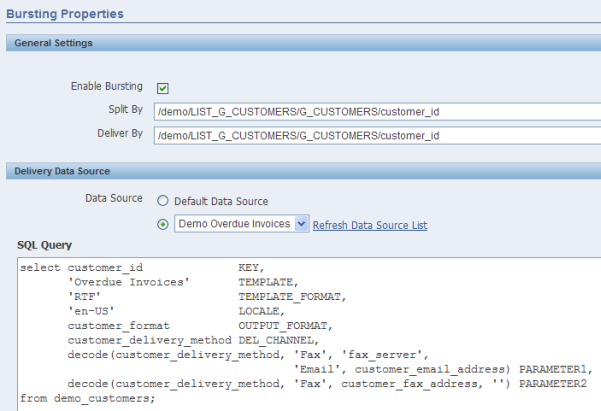Viewport: 601px width, 411px height.
Task: Click 'from demo_customers;' in the query
Action: pos(88,398)
